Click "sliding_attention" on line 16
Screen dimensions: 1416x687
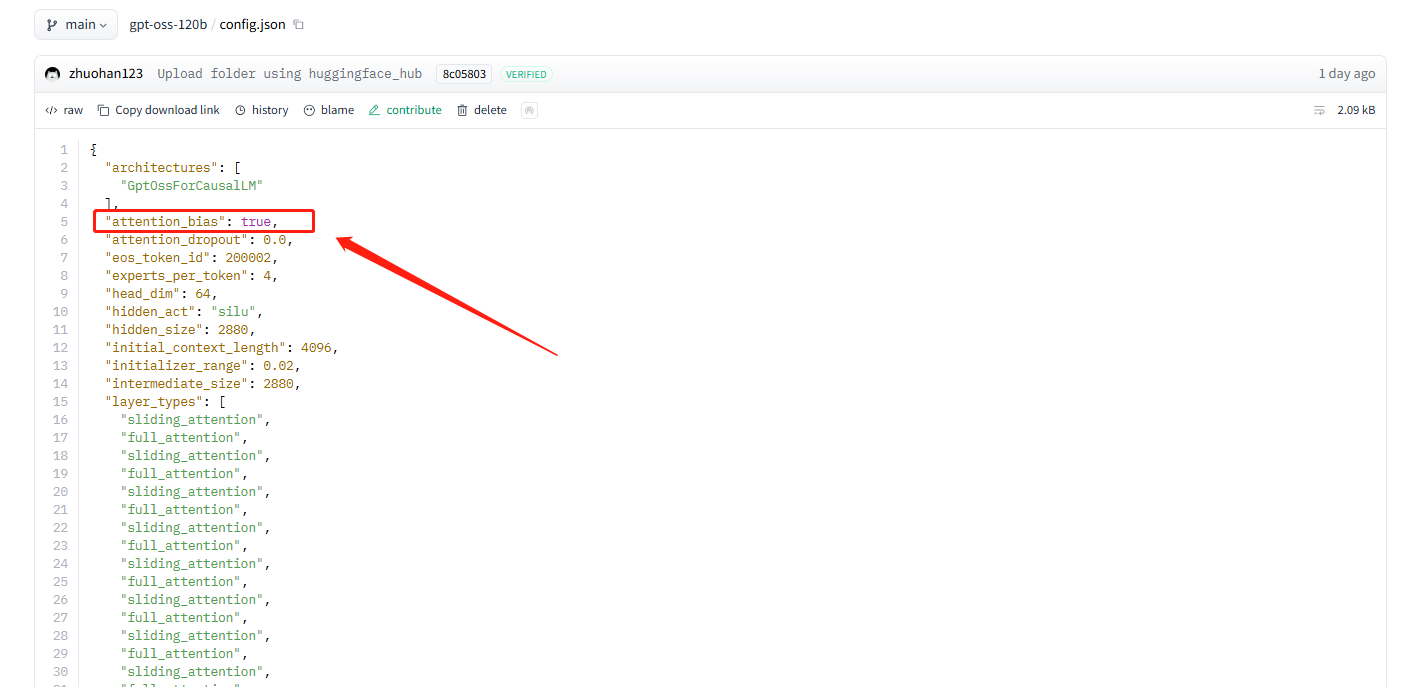click(192, 420)
